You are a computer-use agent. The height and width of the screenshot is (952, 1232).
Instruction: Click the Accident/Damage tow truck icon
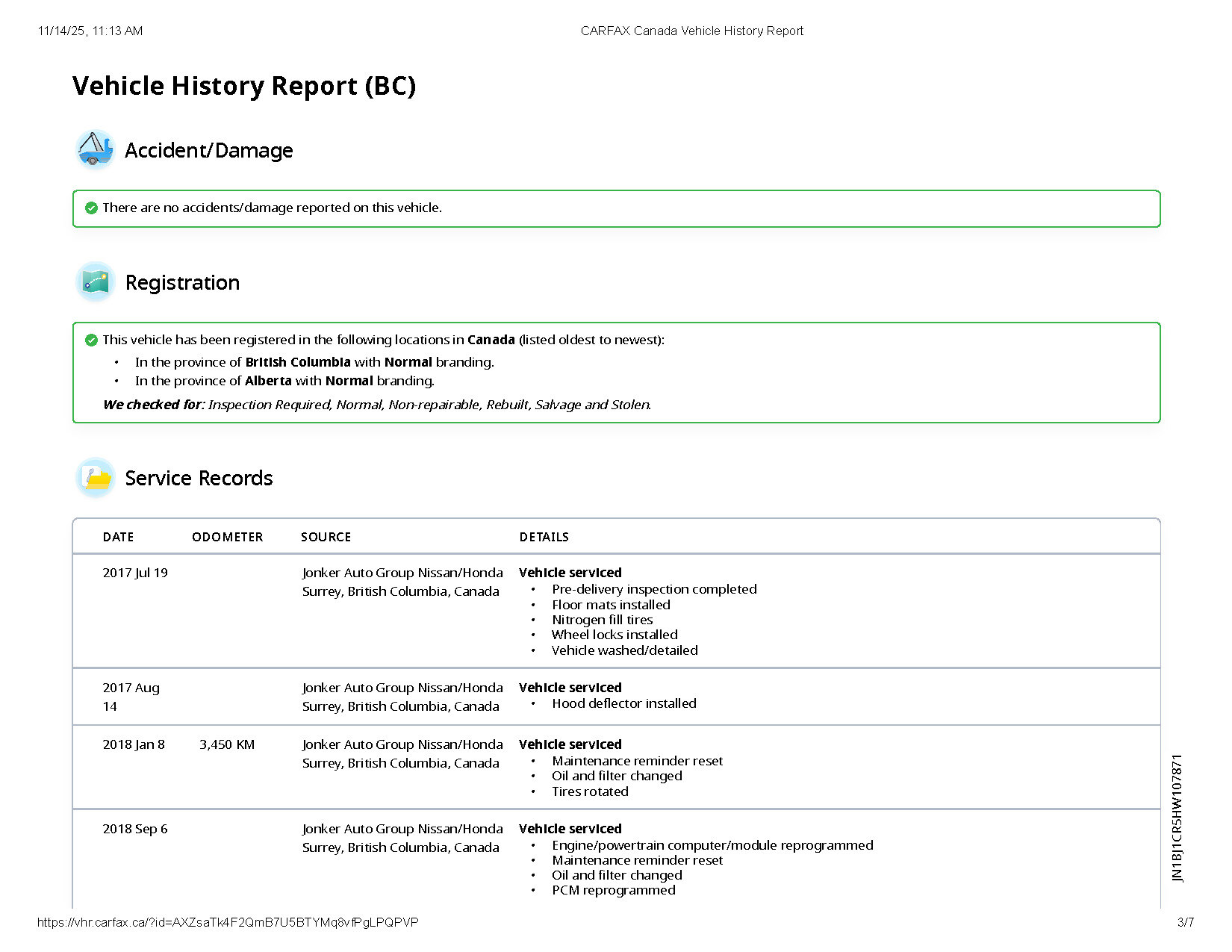(x=95, y=149)
